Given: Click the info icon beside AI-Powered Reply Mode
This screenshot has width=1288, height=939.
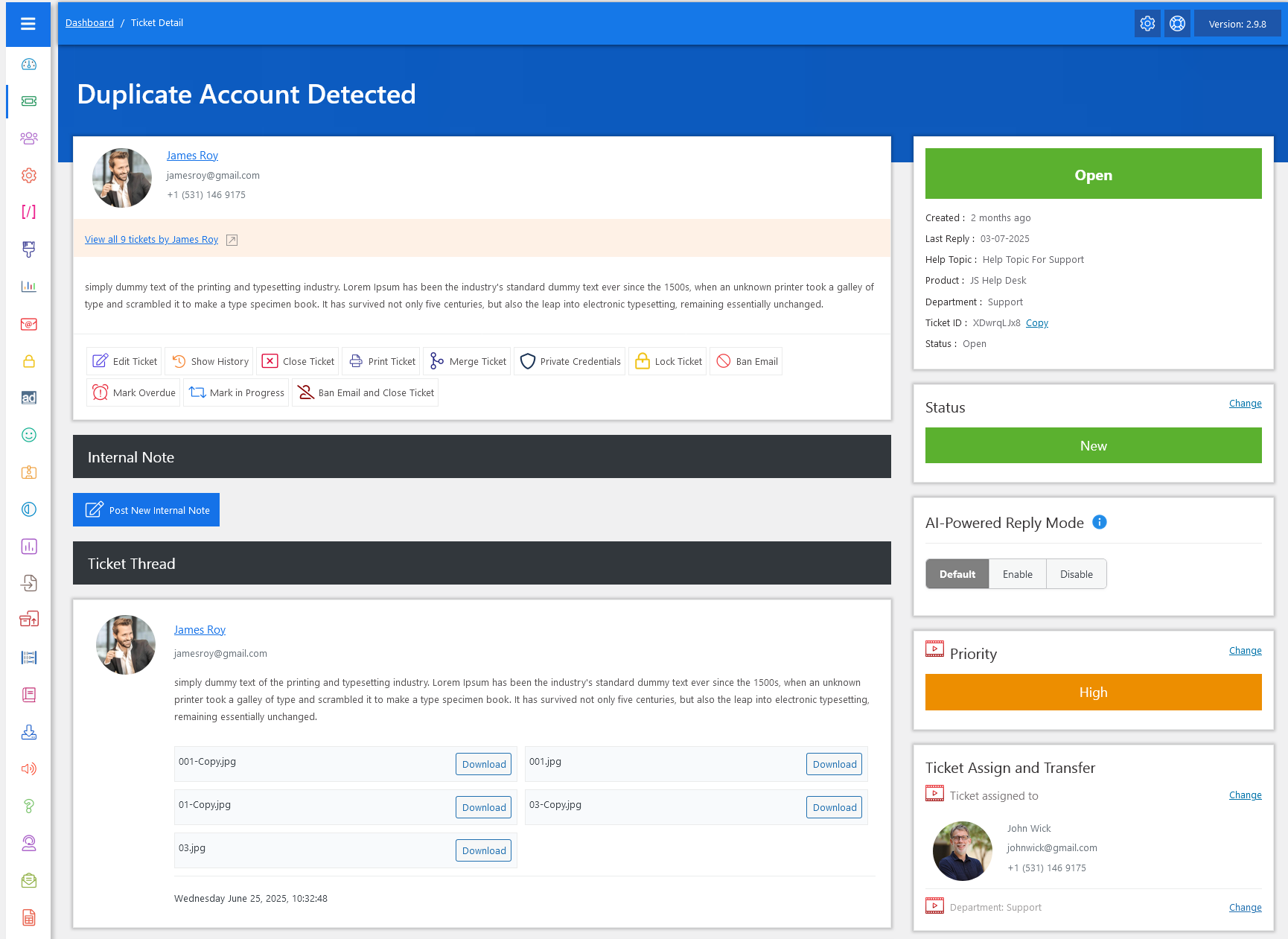Looking at the screenshot, I should coord(1099,522).
